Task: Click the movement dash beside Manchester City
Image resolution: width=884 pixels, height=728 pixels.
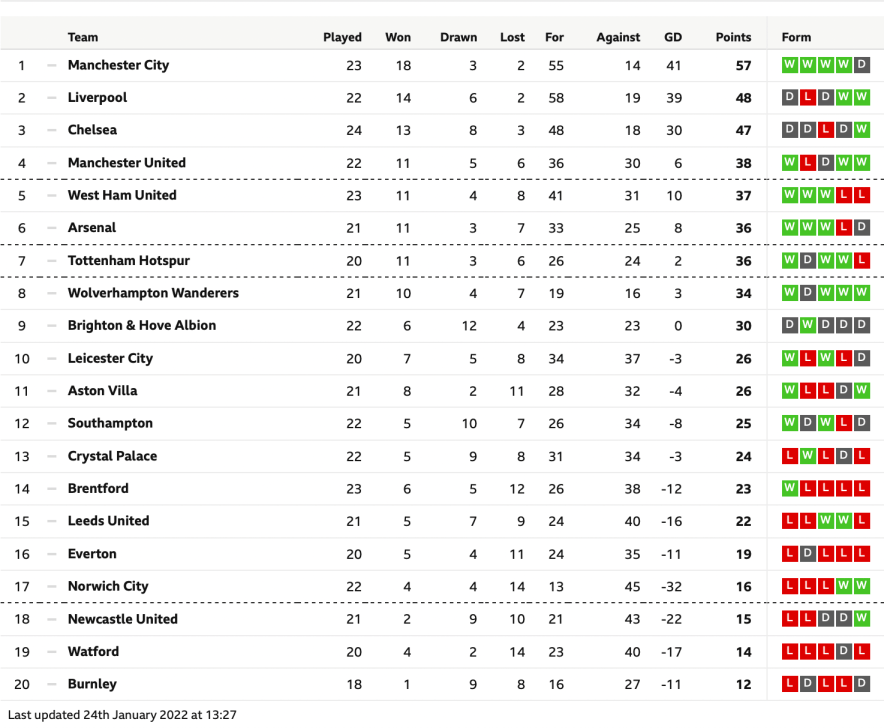Action: tap(51, 65)
